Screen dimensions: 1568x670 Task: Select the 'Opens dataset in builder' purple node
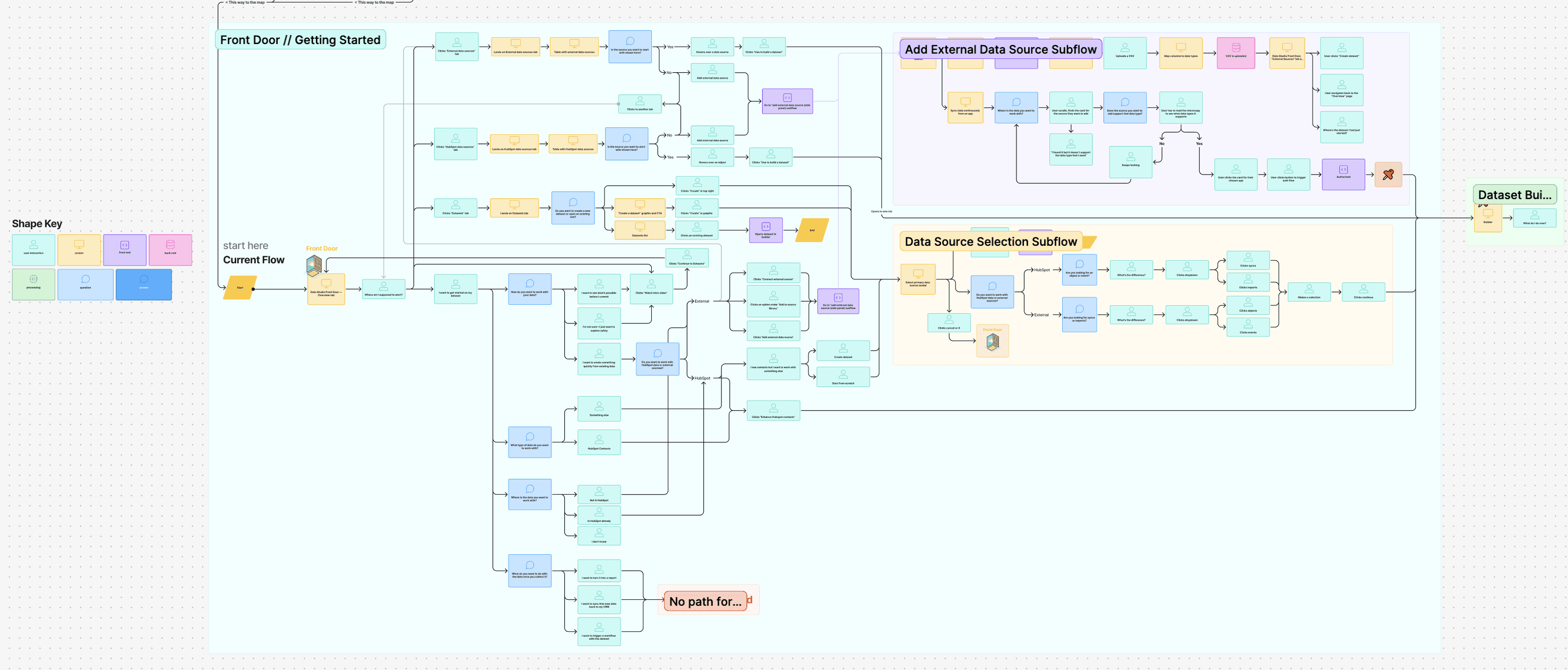[x=766, y=230]
